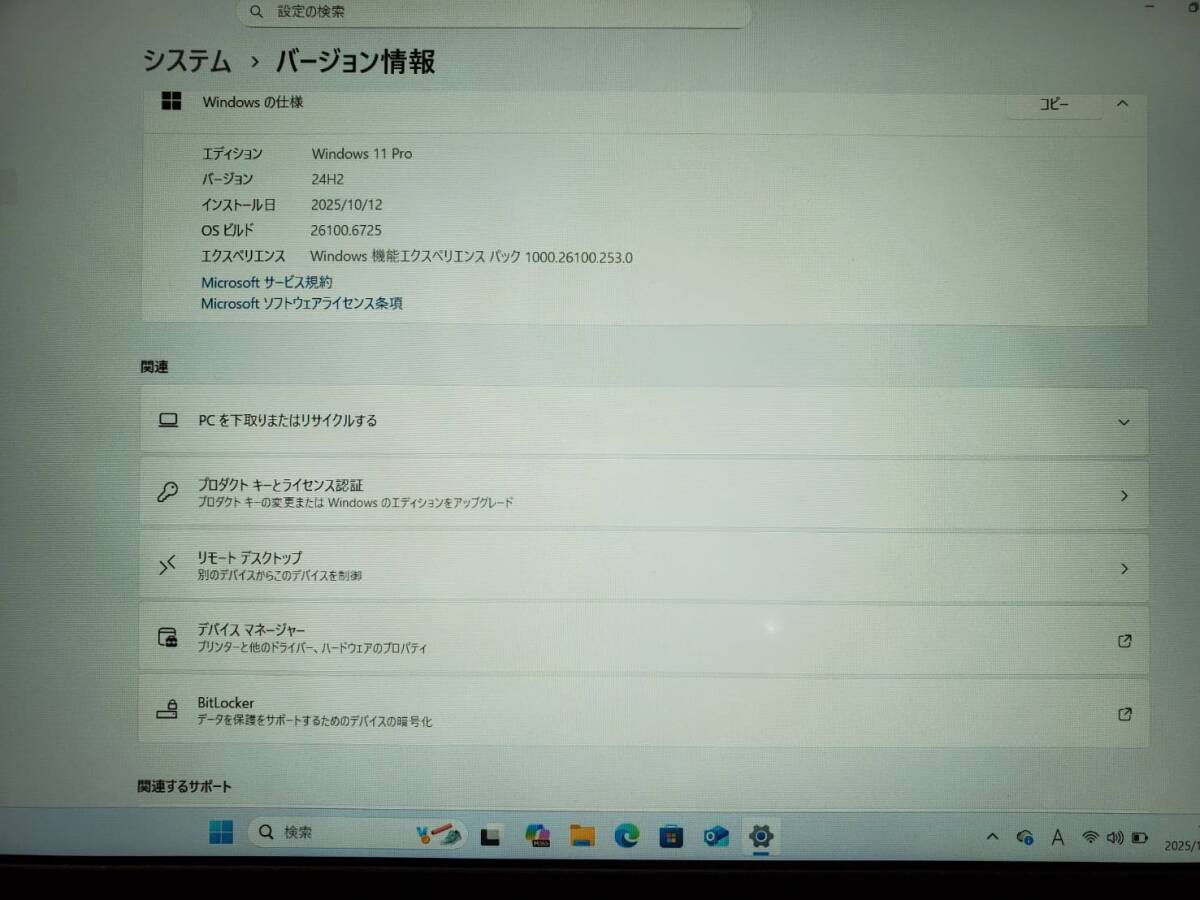Click the 関連するサポート heading
This screenshot has width=1200, height=900.
(185, 787)
